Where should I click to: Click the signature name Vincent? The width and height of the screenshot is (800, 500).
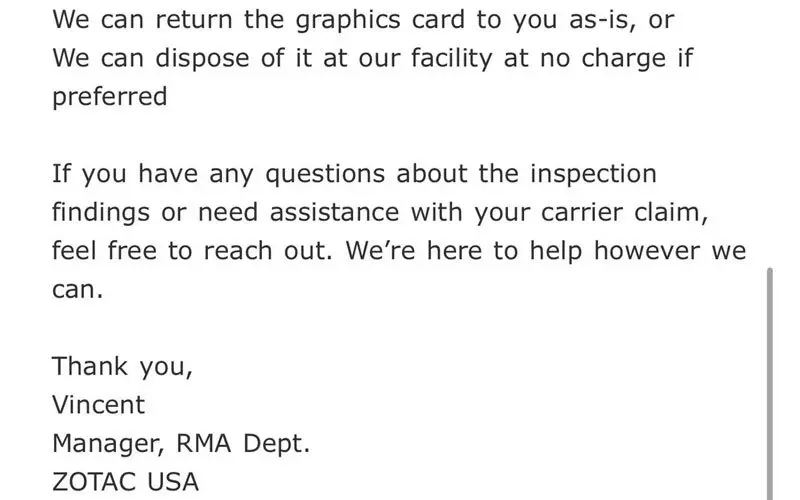98,405
